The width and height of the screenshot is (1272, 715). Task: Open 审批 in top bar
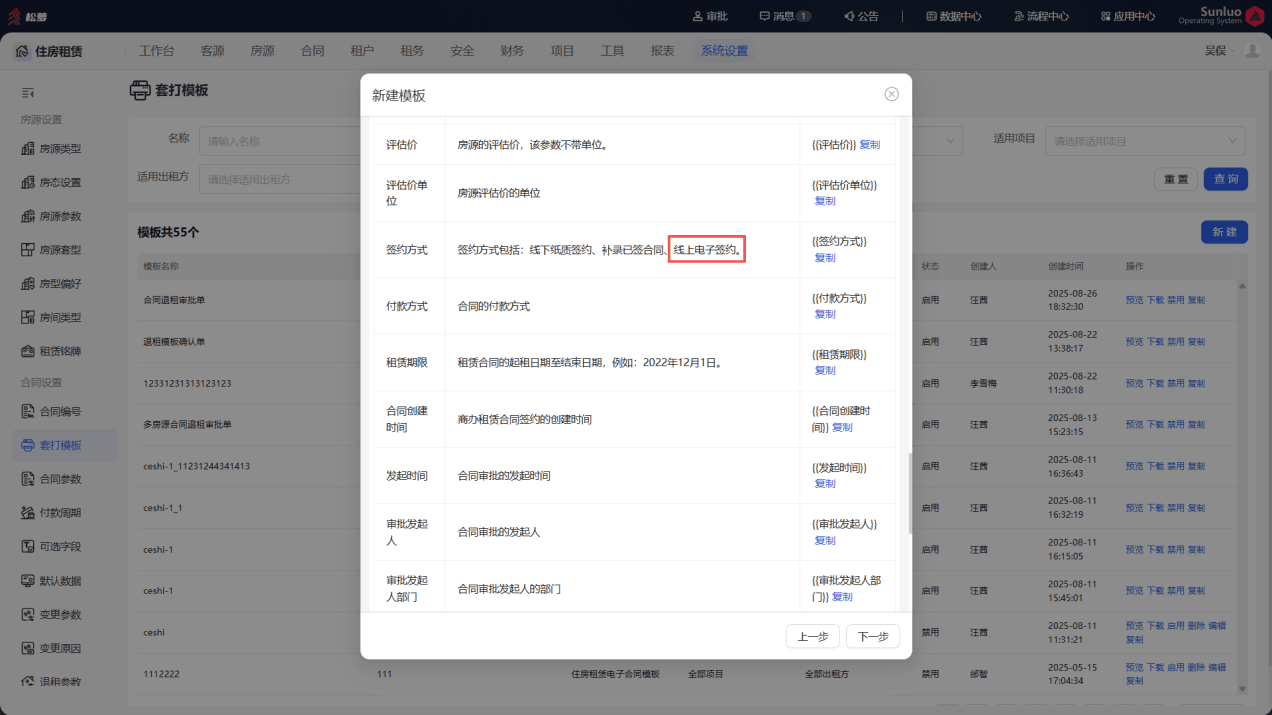[x=710, y=16]
